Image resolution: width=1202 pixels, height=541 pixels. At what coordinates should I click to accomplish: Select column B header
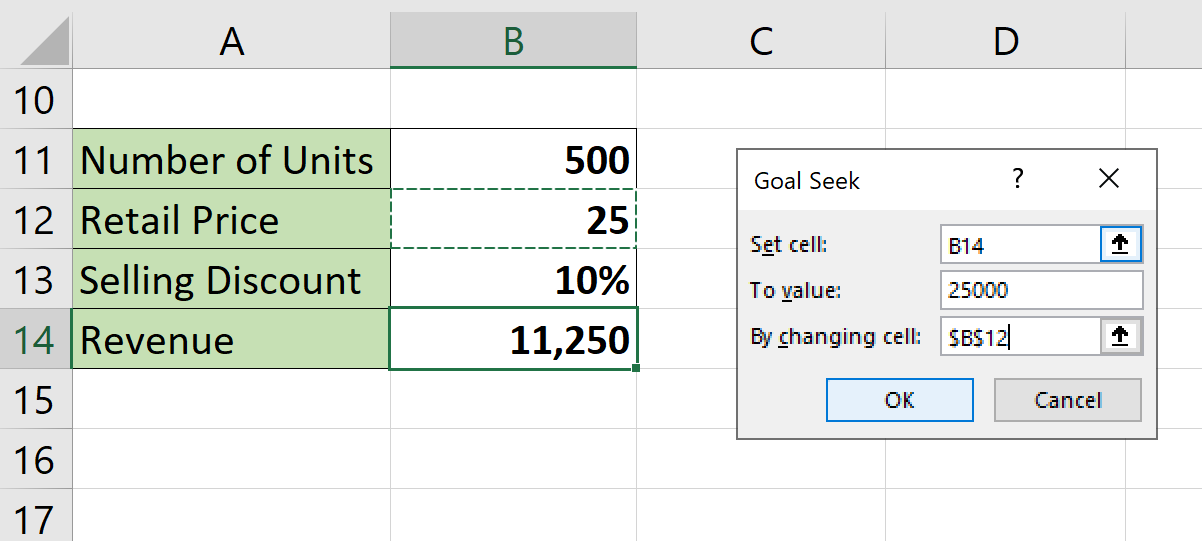point(513,41)
